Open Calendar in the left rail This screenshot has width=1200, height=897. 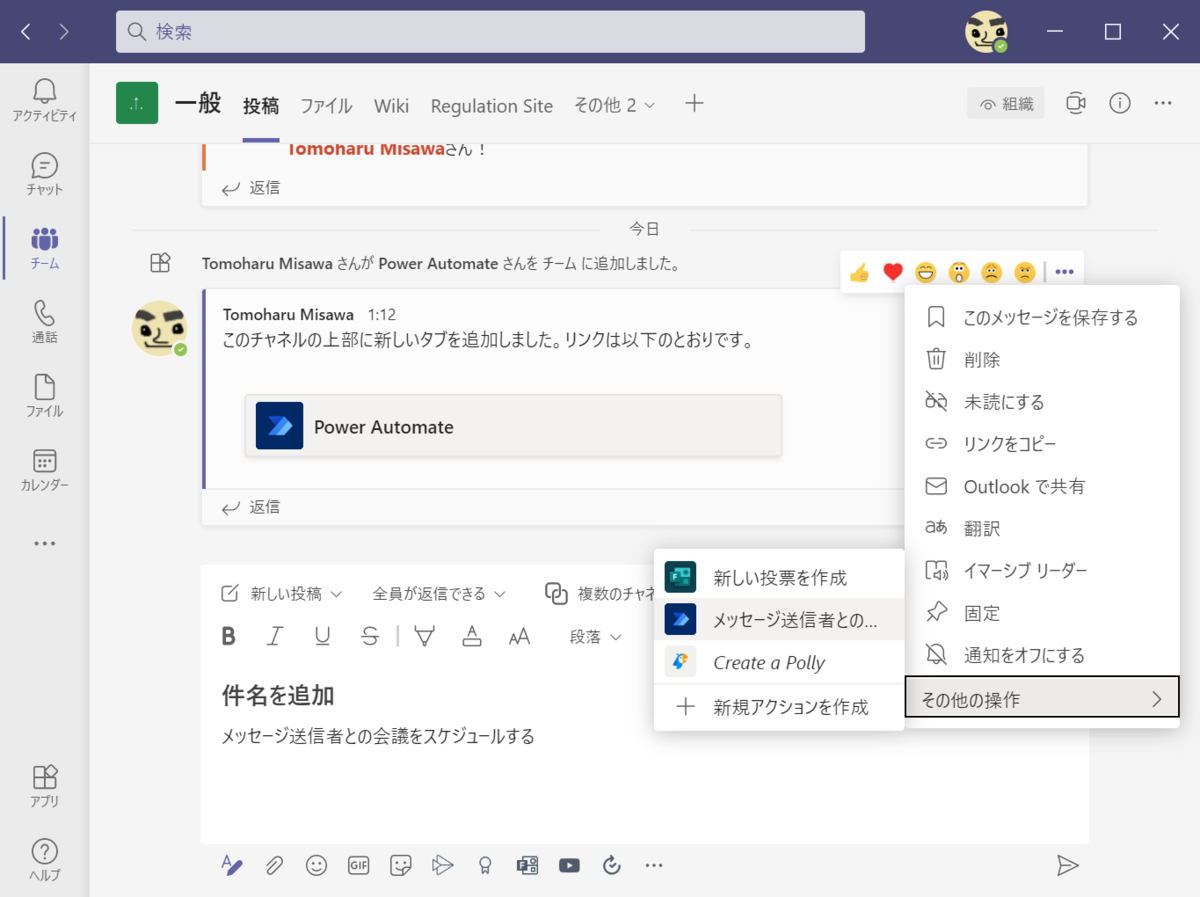pos(44,470)
